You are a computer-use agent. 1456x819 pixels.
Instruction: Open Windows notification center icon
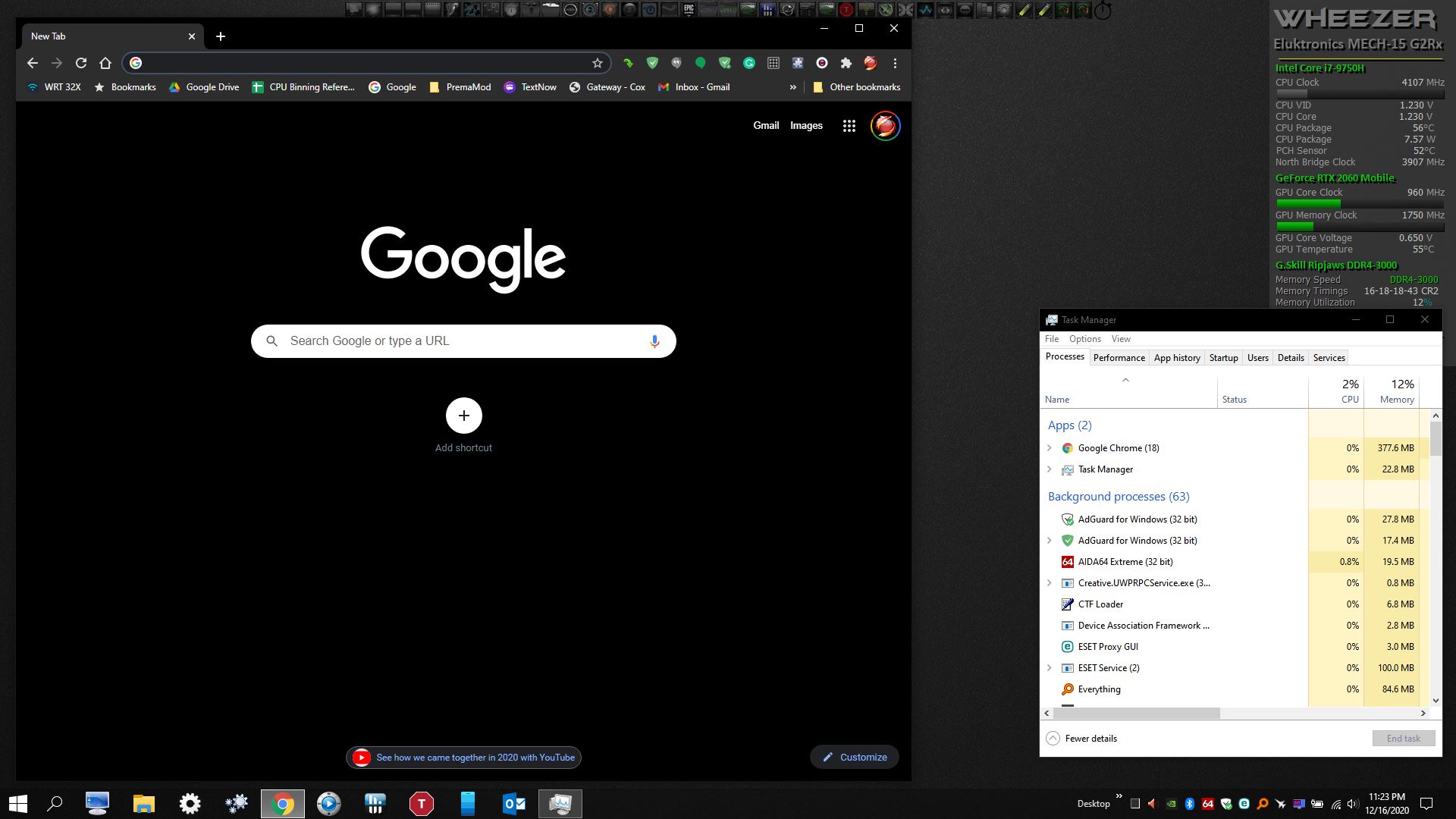click(1426, 804)
